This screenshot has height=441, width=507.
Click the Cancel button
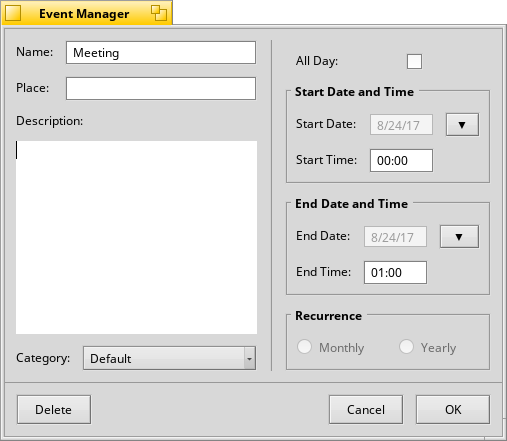(366, 410)
